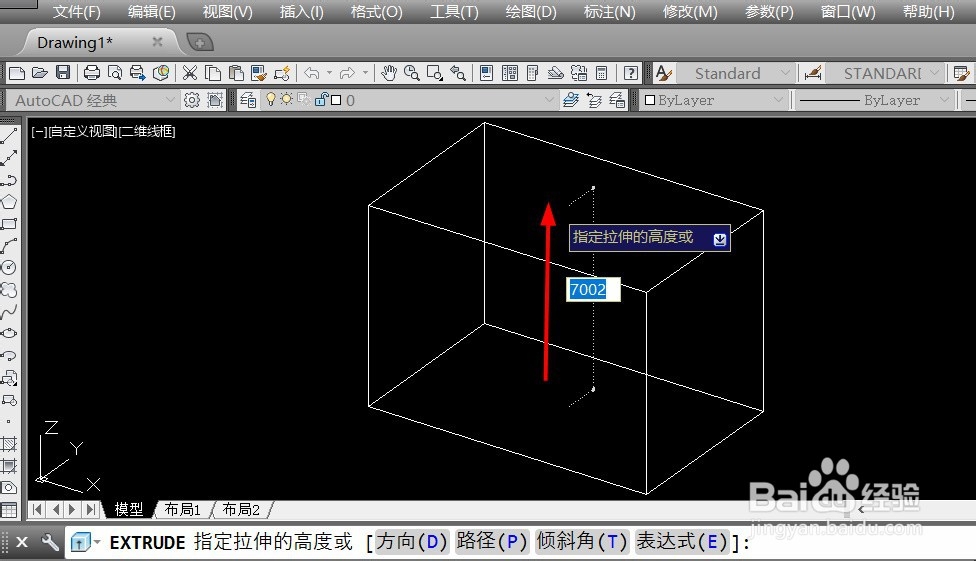Open the STANDARD dimension style dropdown

point(884,73)
